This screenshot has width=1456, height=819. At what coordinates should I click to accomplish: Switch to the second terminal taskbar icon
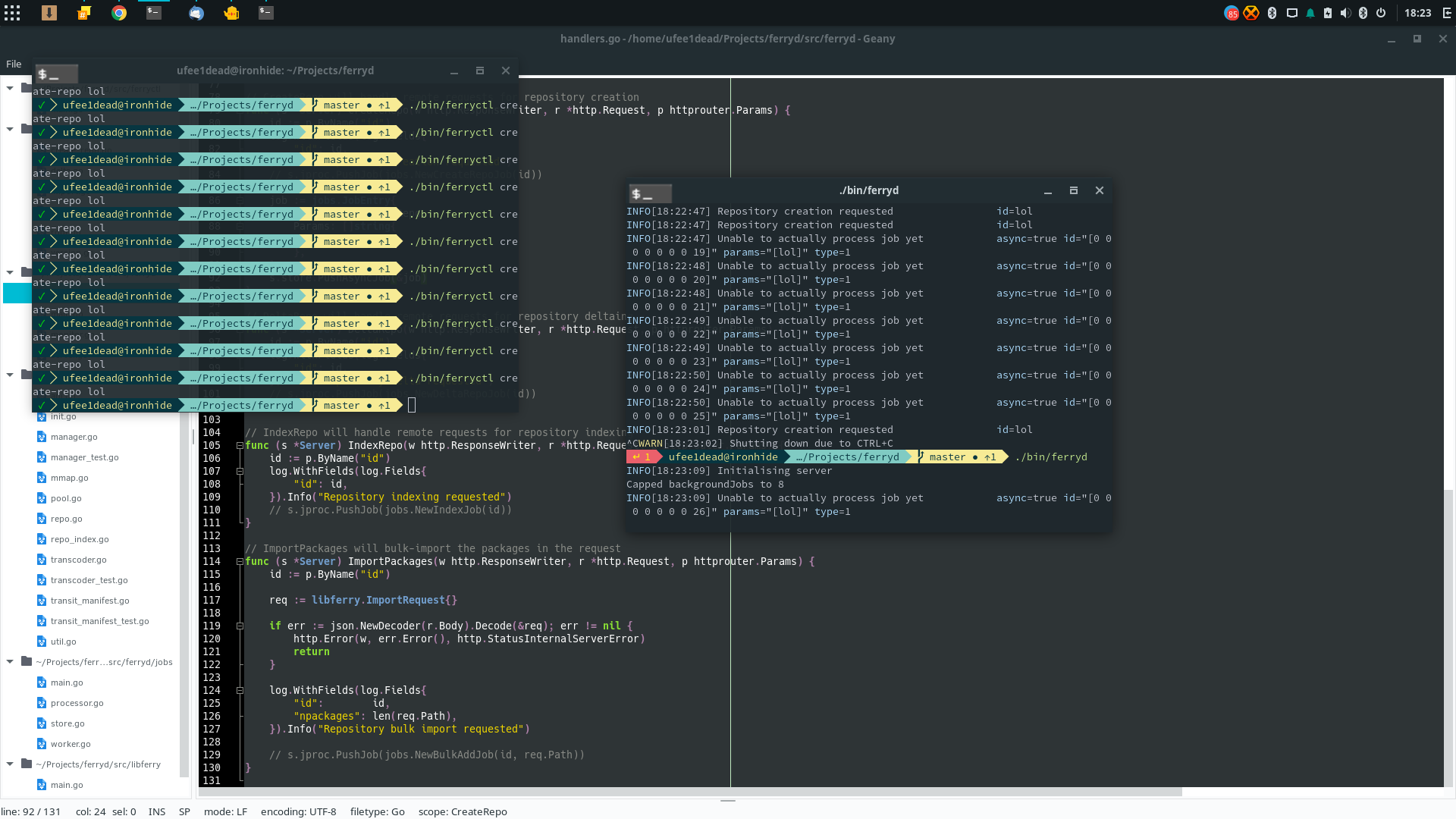tap(266, 13)
